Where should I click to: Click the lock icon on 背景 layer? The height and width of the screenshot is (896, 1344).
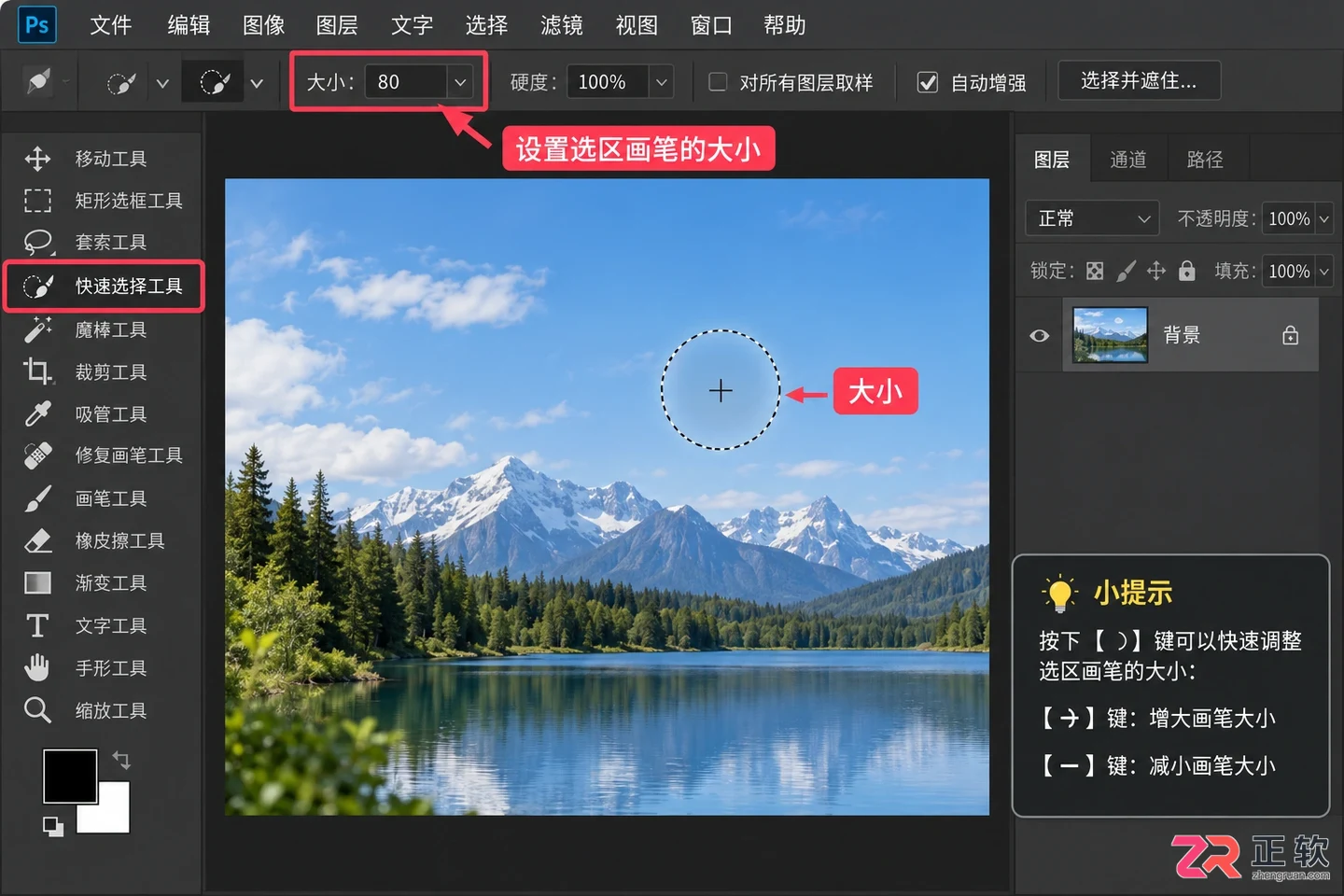[1290, 335]
